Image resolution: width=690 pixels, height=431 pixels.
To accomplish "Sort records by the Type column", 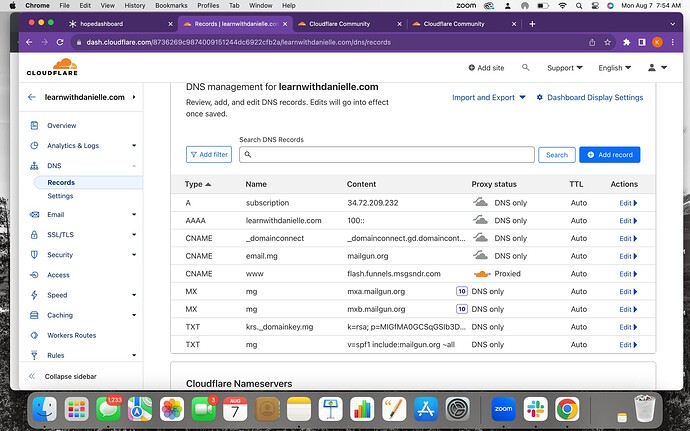I will coord(198,184).
